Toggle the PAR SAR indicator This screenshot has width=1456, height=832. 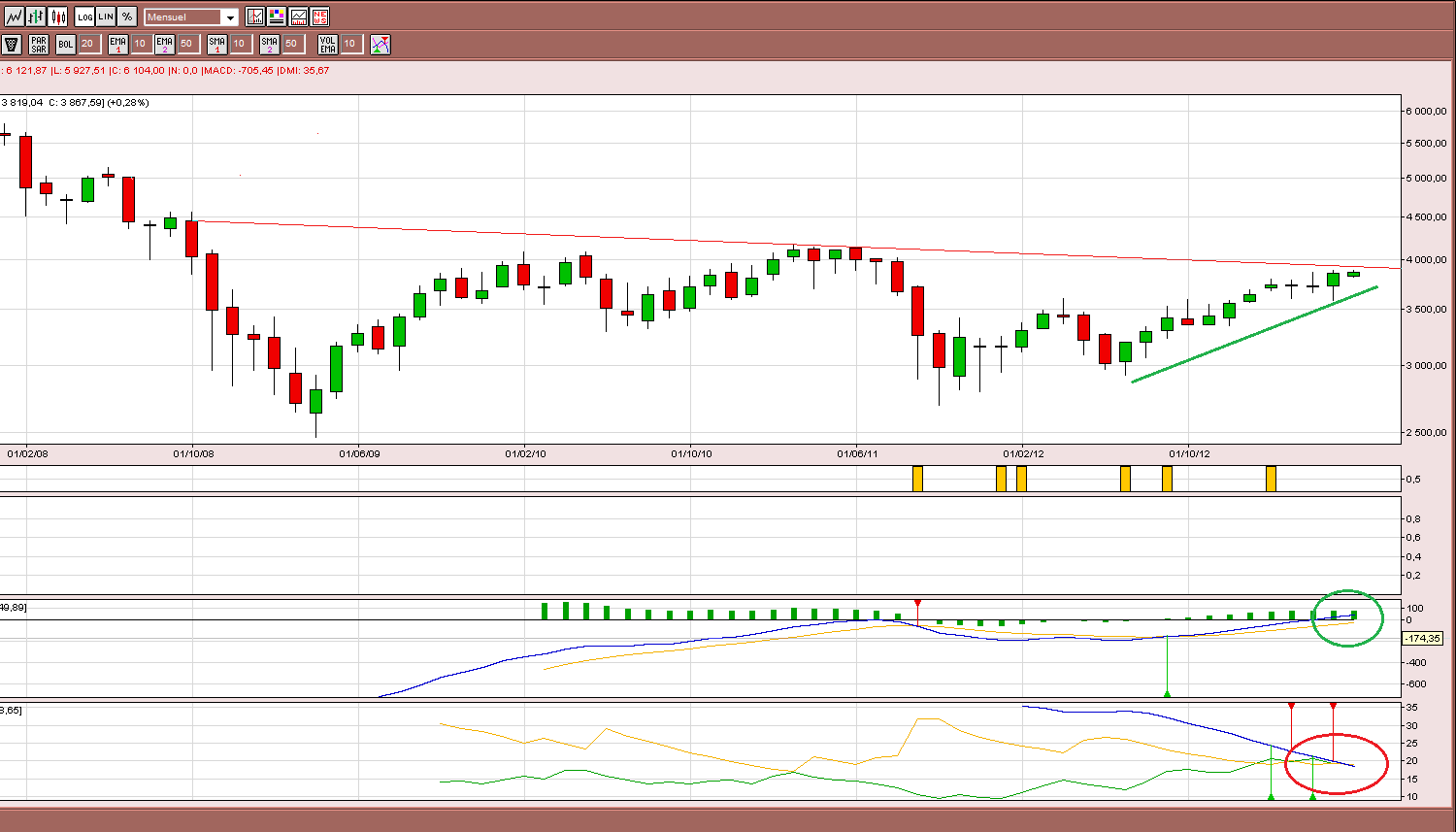(x=39, y=44)
